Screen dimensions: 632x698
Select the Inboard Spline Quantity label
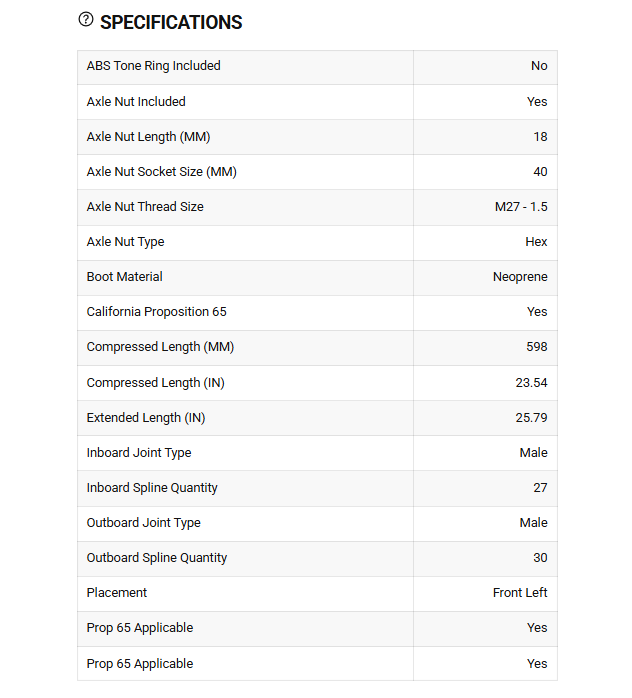pyautogui.click(x=152, y=488)
